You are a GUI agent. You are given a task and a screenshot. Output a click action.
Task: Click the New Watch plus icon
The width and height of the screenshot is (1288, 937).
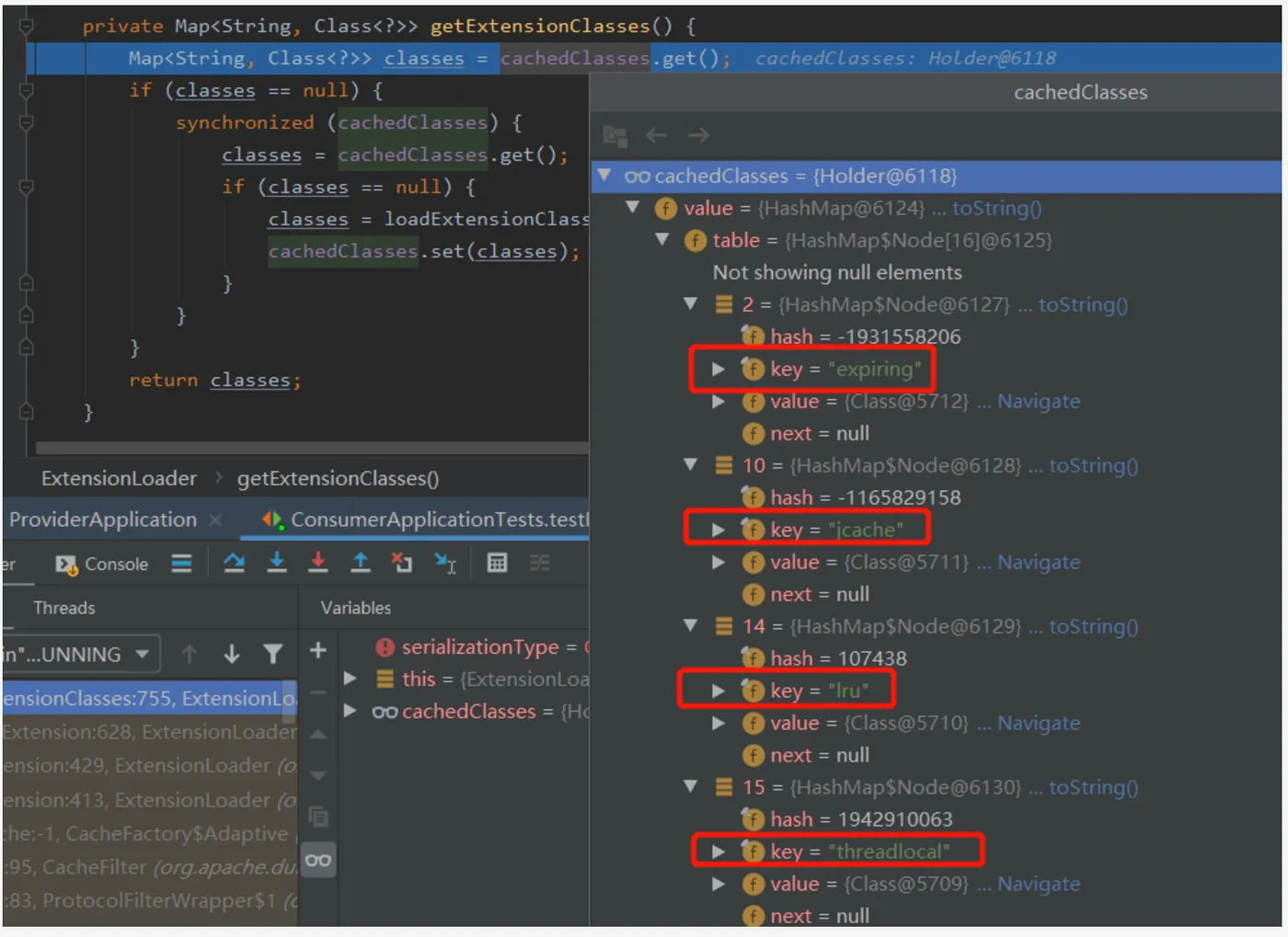pyautogui.click(x=318, y=651)
